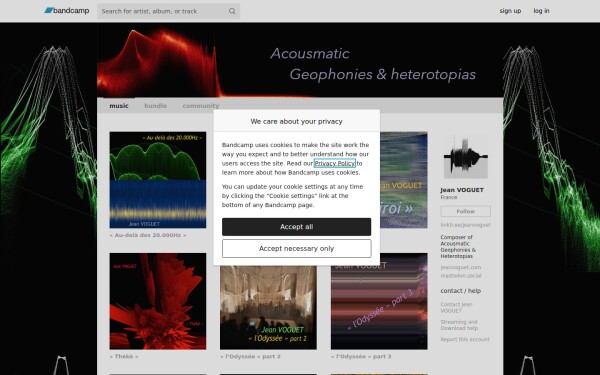
Task: Open the « l'Odyssée » part 3 title link
Action: coord(361,357)
